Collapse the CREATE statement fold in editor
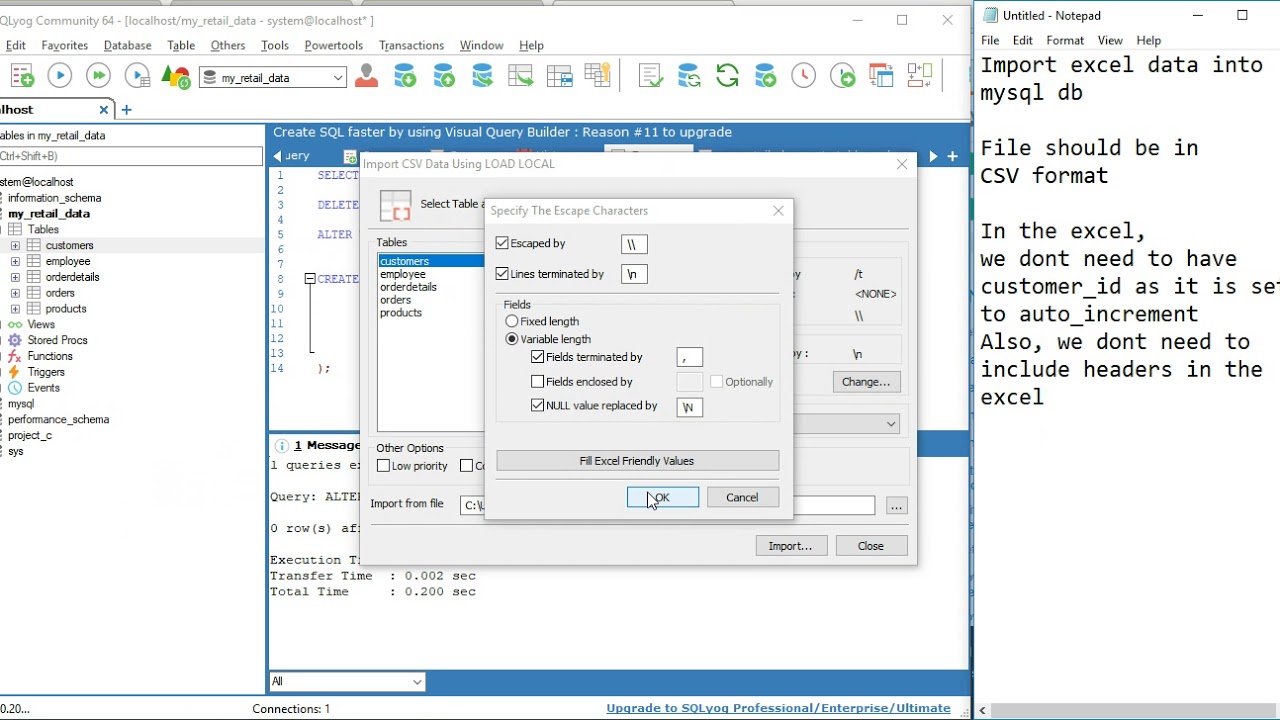 [310, 279]
